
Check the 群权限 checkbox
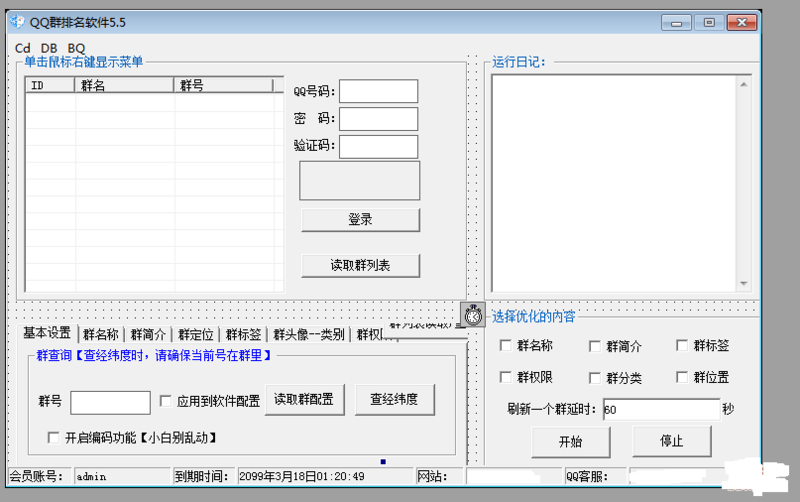506,377
